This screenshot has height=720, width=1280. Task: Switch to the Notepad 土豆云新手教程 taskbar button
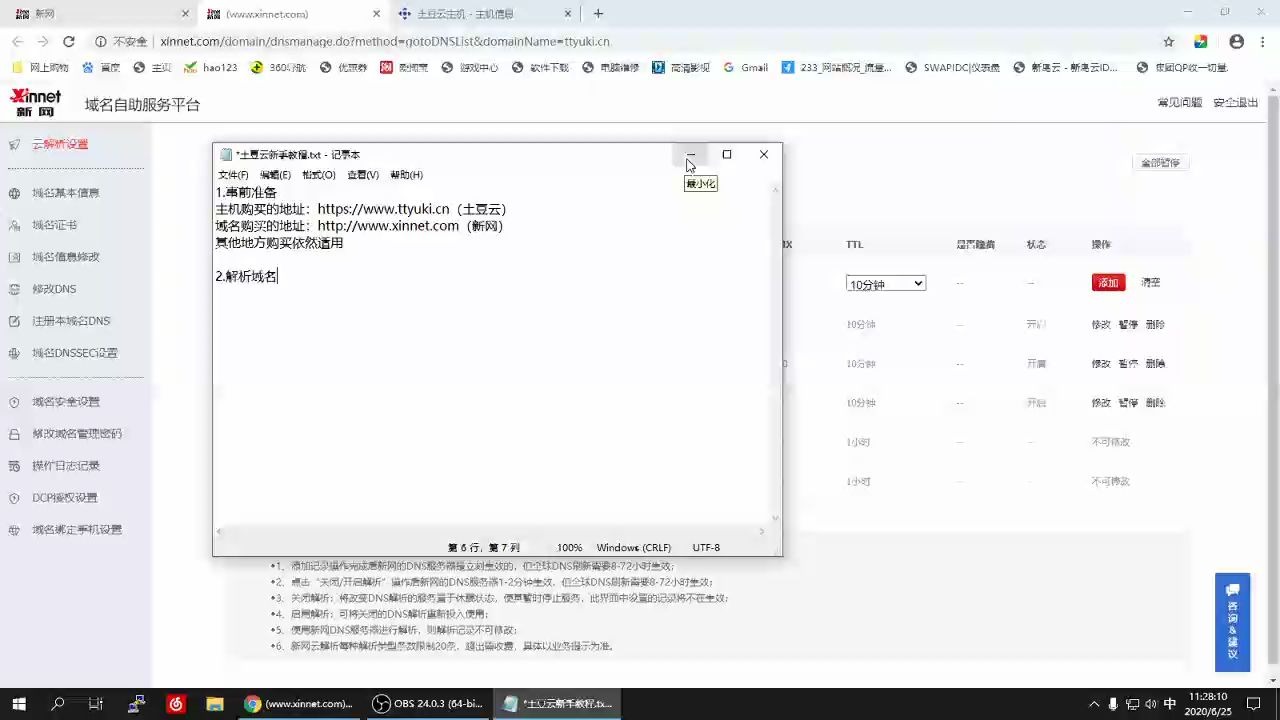click(x=557, y=704)
